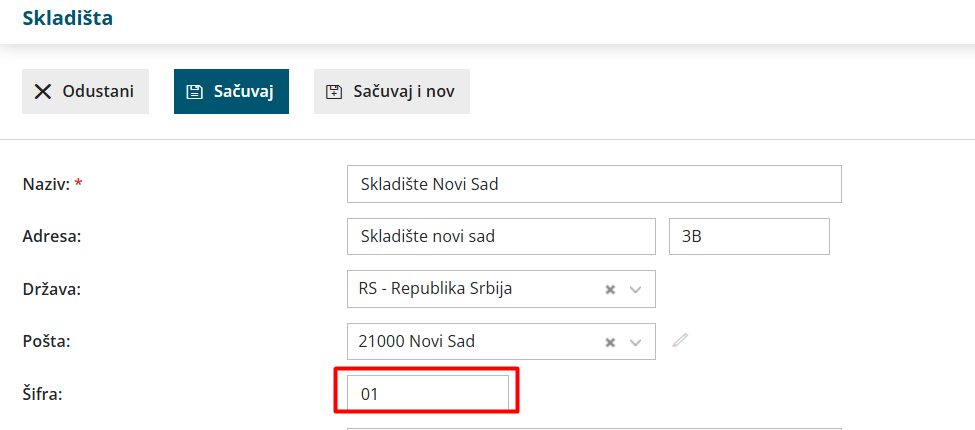The height and width of the screenshot is (430, 975).
Task: Open the 21000 Novi Sad combo box
Action: tap(470, 341)
